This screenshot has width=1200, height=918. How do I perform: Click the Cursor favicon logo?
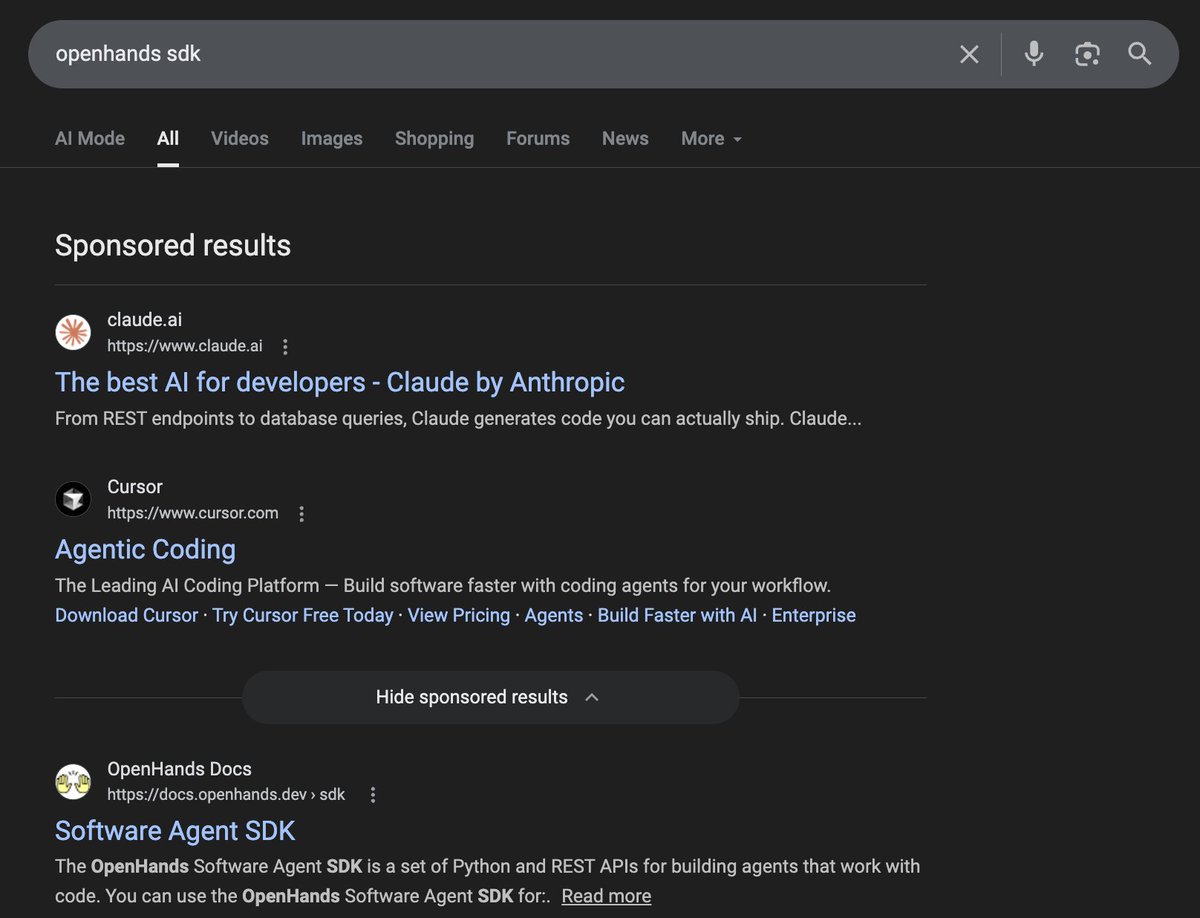pyautogui.click(x=73, y=499)
